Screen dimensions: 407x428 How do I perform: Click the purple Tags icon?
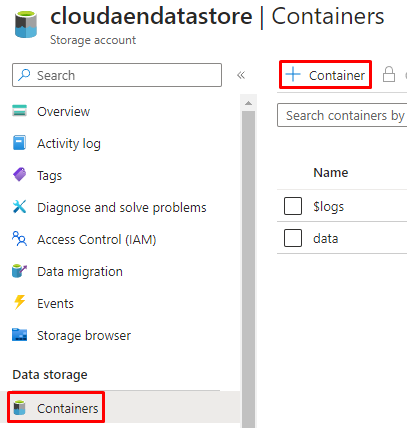point(19,175)
